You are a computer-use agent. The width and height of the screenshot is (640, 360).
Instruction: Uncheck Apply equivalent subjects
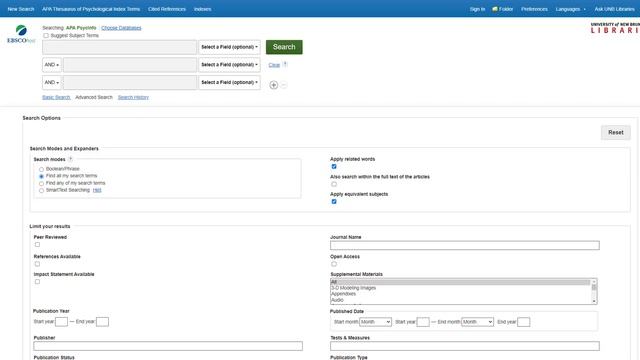(334, 202)
